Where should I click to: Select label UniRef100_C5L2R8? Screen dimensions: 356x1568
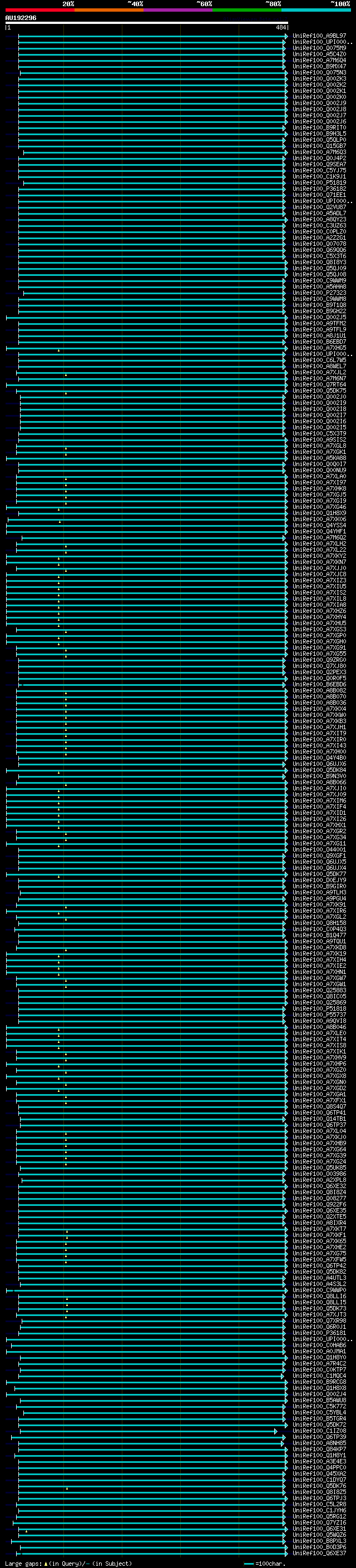[x=319, y=1505]
